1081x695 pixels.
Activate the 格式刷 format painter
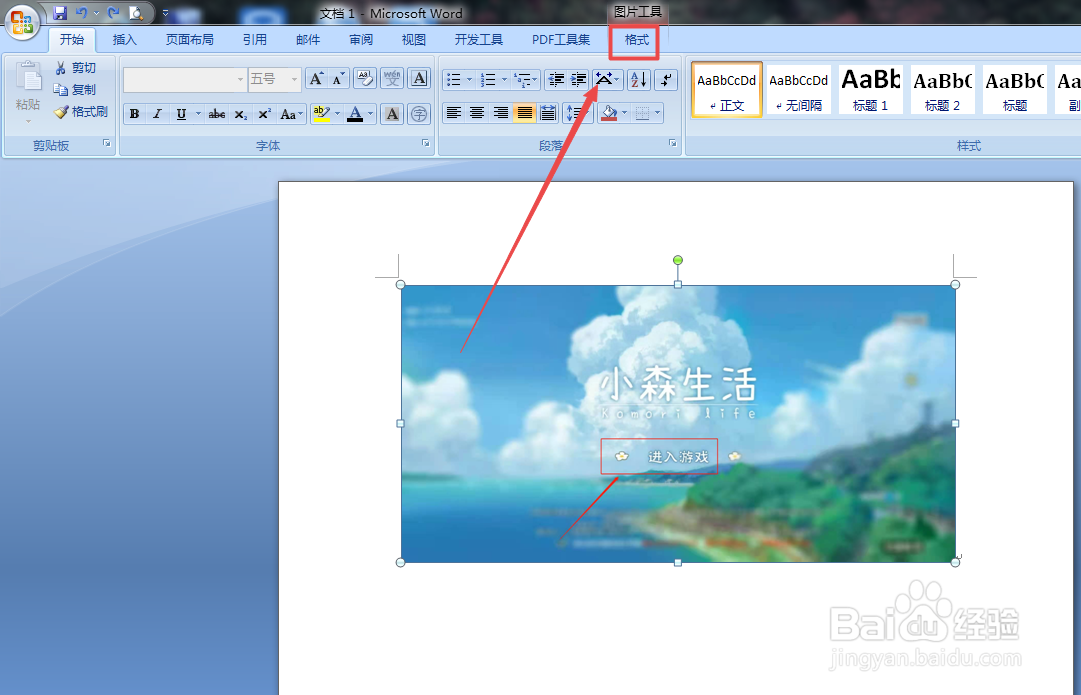pos(81,112)
